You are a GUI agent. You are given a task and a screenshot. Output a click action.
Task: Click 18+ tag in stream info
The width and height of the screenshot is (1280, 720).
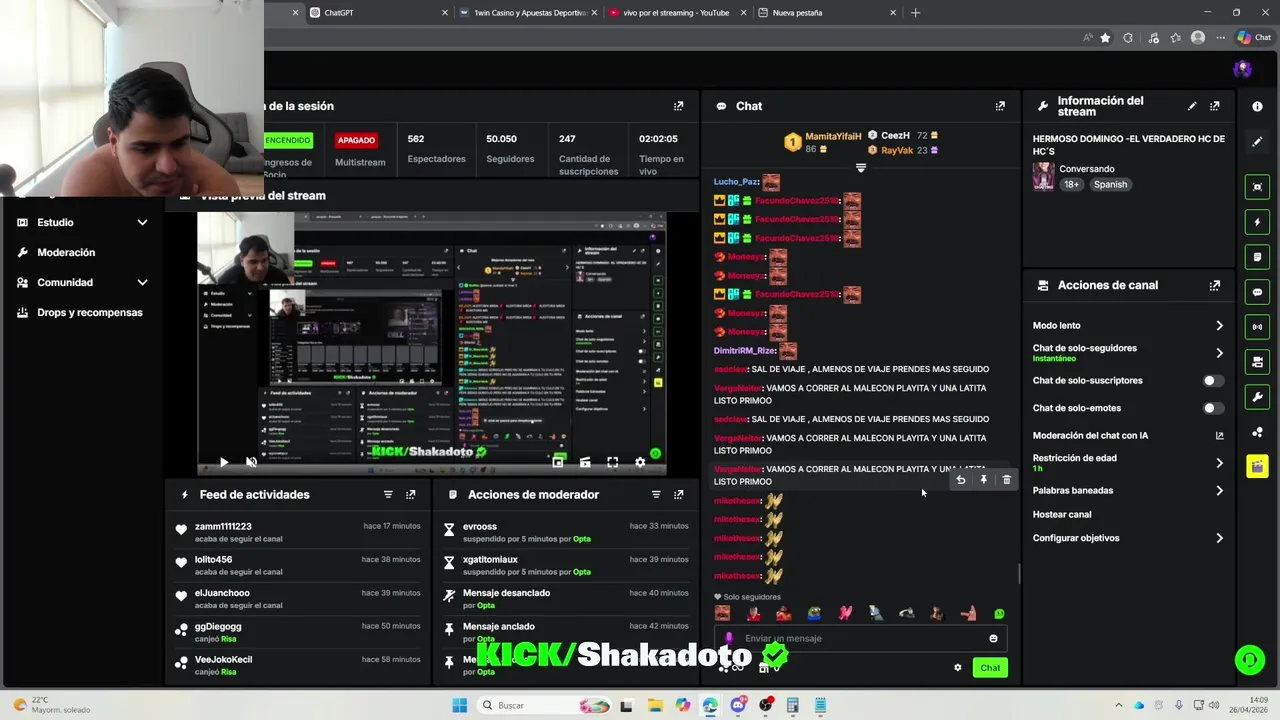pyautogui.click(x=1071, y=185)
